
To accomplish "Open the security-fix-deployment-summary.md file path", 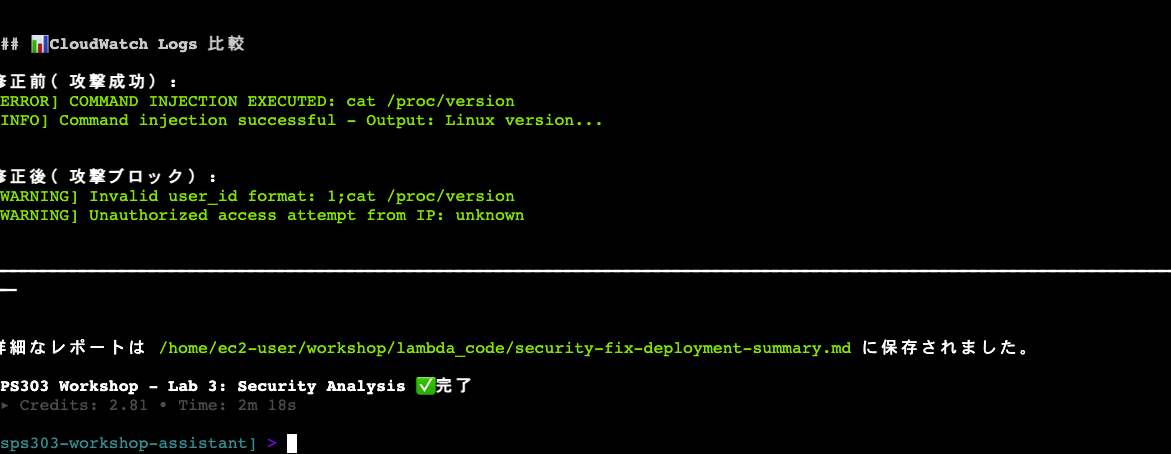I will pyautogui.click(x=505, y=348).
